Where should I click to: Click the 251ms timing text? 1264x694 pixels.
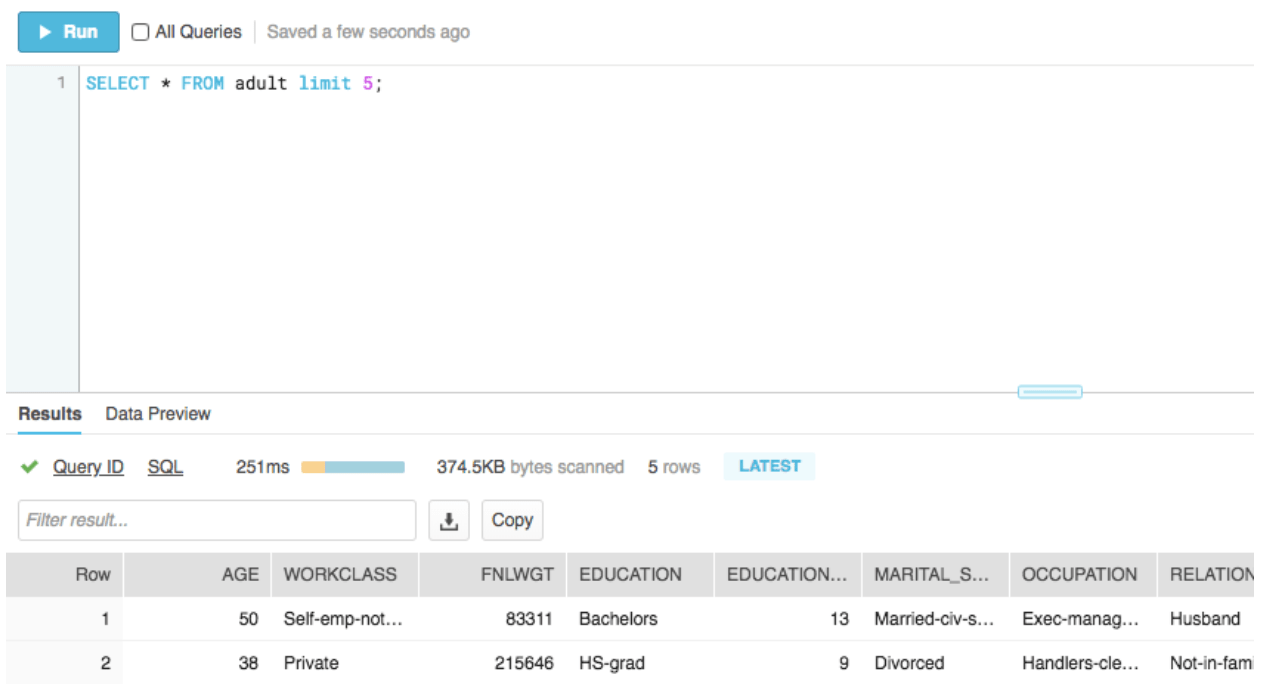coord(262,467)
